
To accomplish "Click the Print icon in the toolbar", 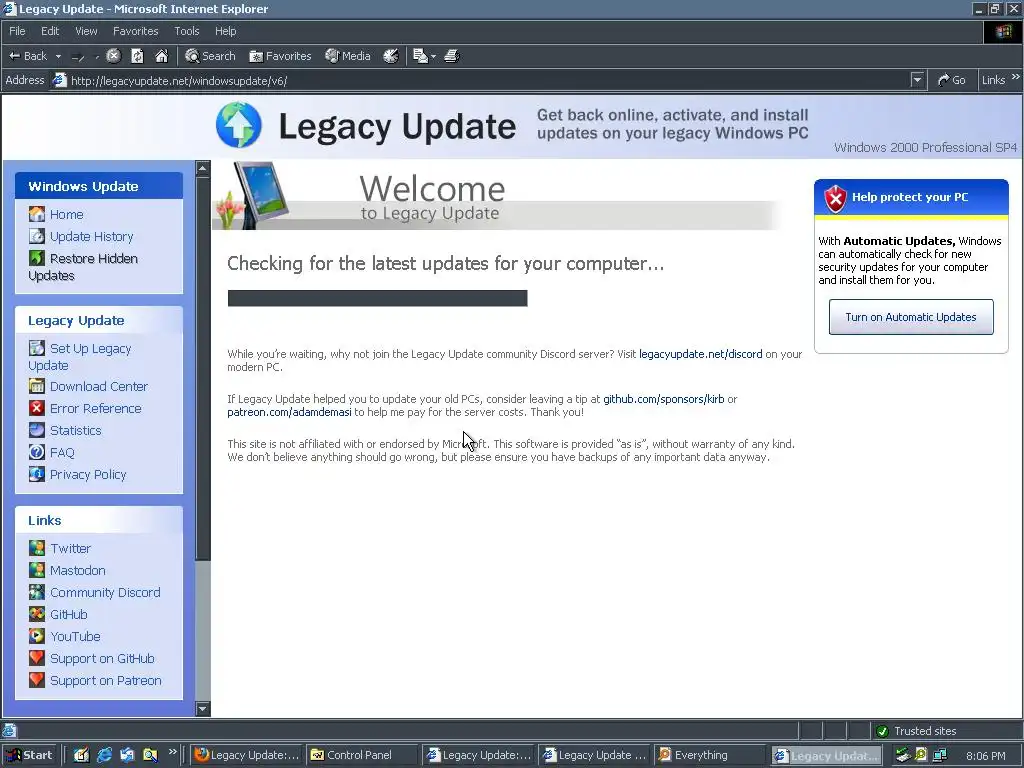I will [452, 56].
